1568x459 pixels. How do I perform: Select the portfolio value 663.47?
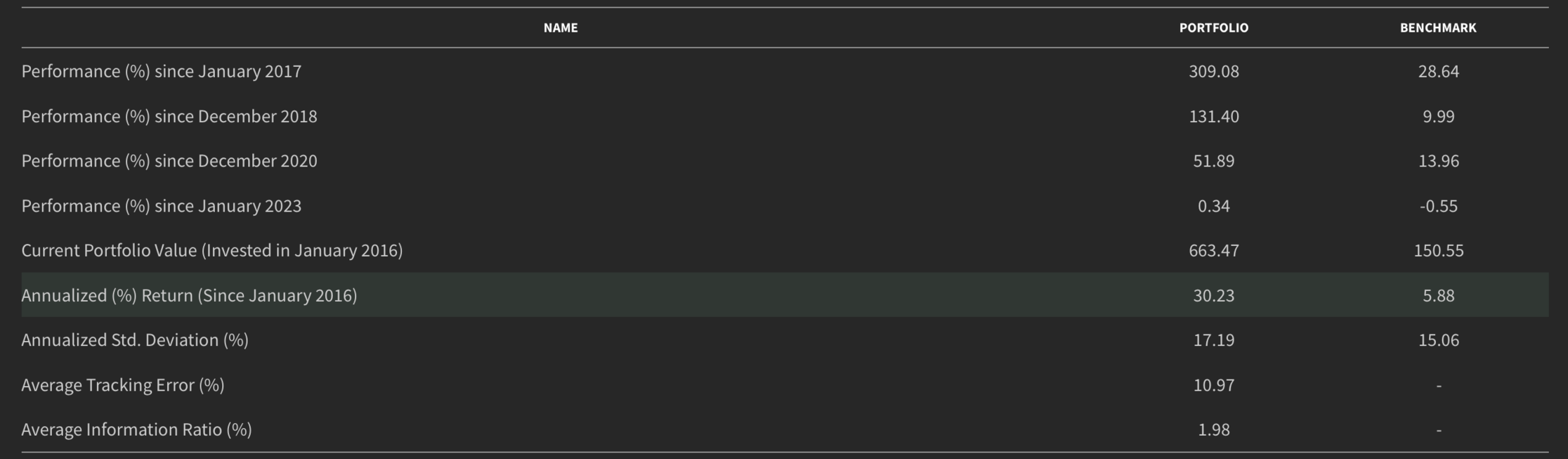(1213, 251)
